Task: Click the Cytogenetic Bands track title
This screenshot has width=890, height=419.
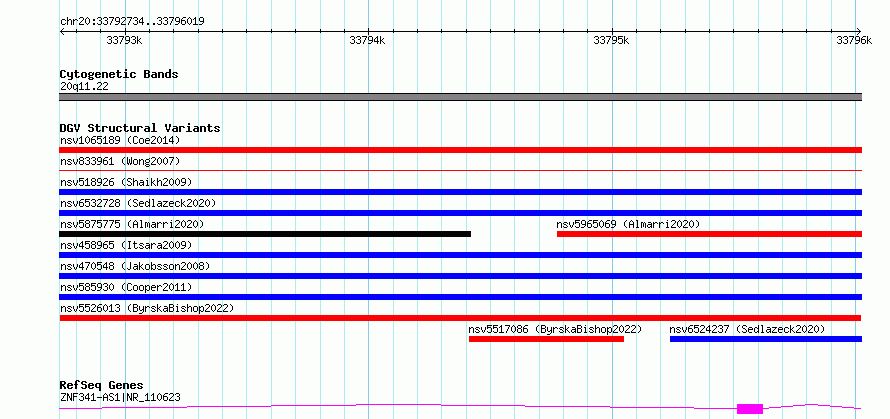Action: pyautogui.click(x=119, y=74)
